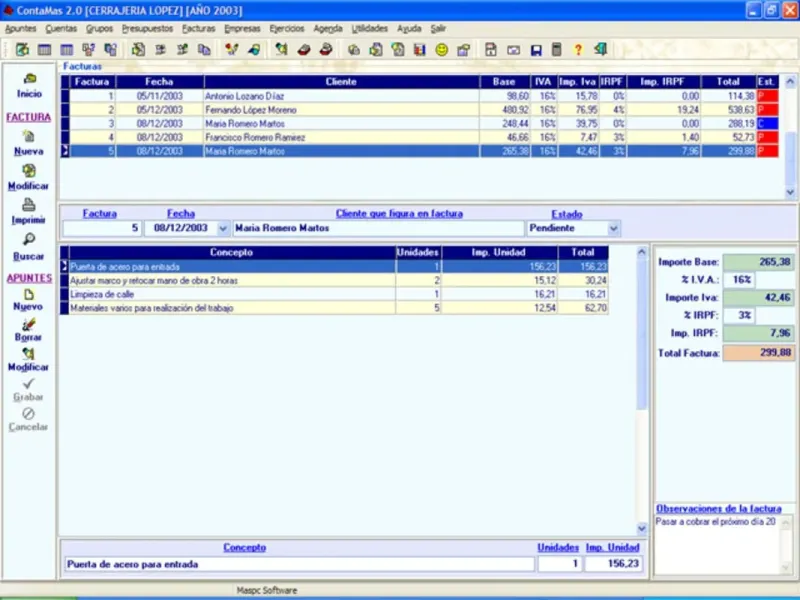Click blue Est. cell of invoice 3
Screen dimensions: 800x600
(767, 123)
